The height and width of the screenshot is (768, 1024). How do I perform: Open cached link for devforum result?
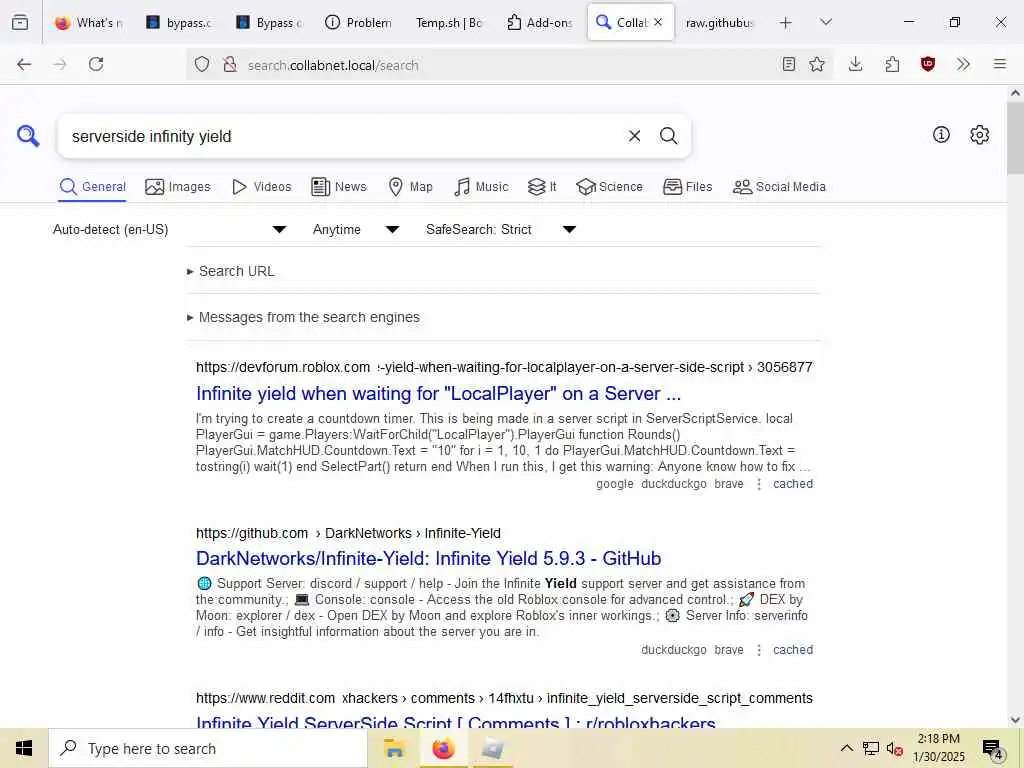[793, 484]
